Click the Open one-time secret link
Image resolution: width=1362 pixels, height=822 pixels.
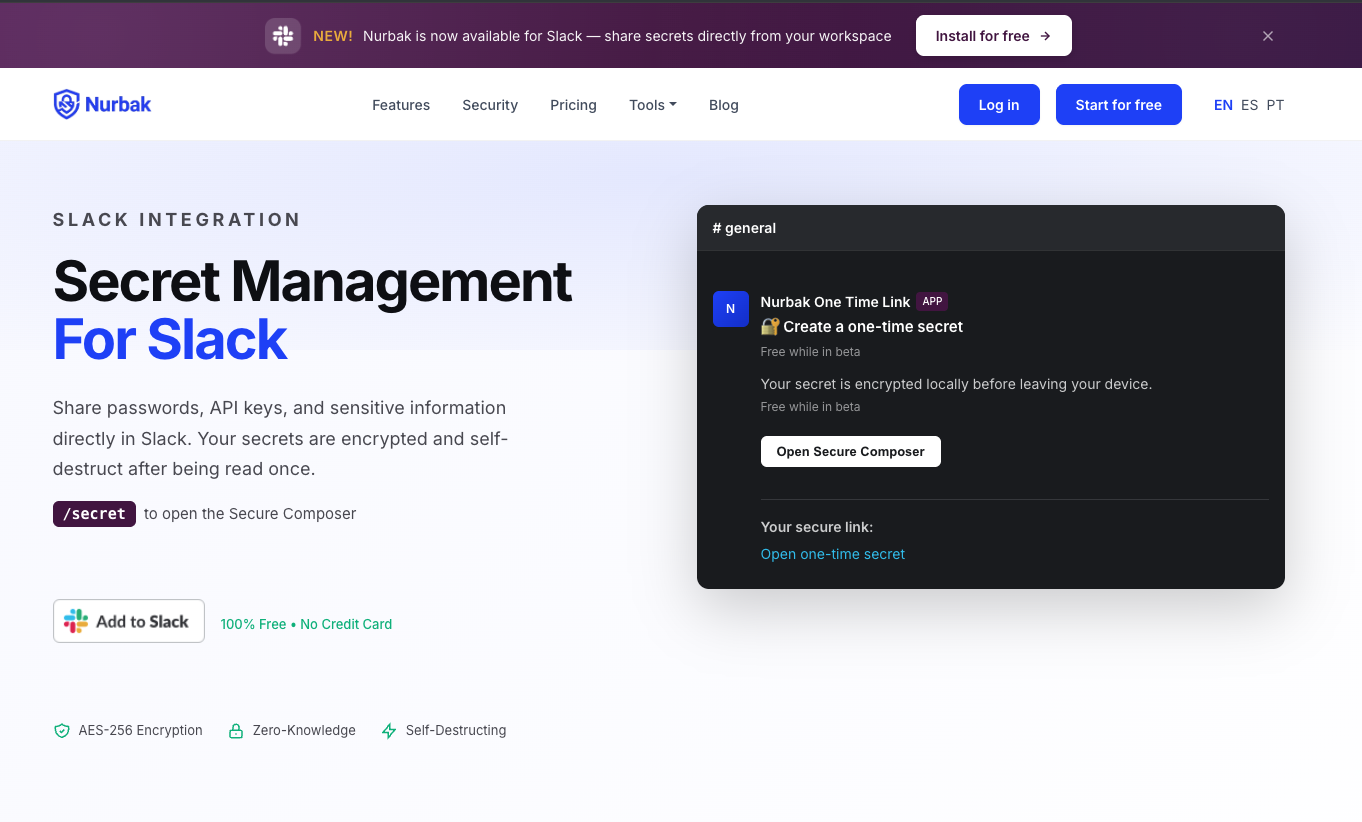point(832,554)
